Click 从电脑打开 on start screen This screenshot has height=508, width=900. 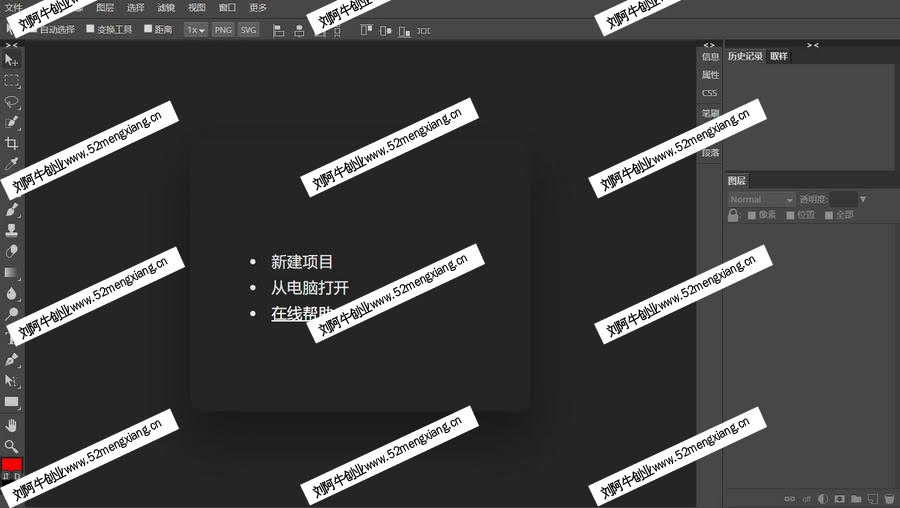pos(310,288)
